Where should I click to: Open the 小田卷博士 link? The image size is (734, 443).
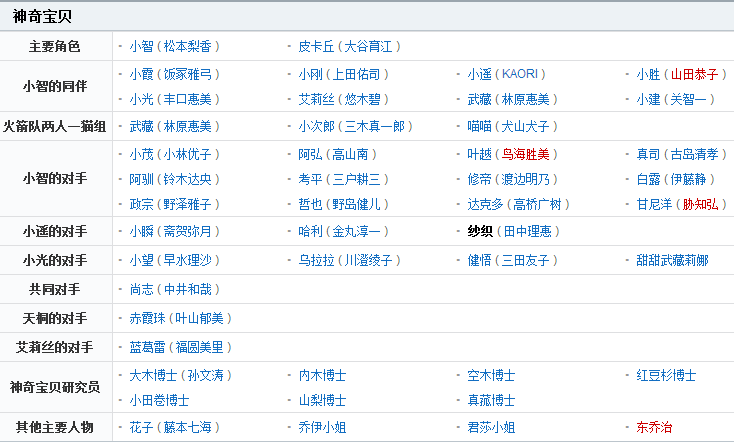pyautogui.click(x=159, y=400)
